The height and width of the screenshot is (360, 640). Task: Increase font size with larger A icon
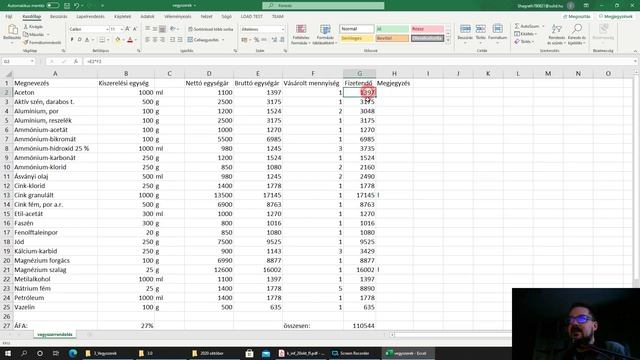[x=128, y=29]
